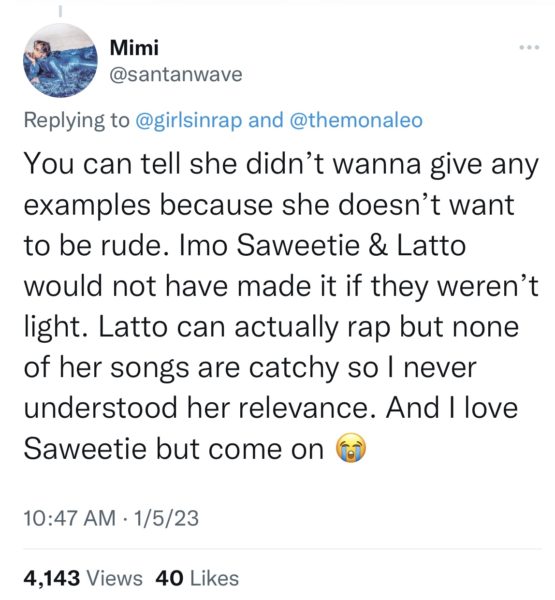This screenshot has width=555, height=600.
Task: Open Mimi's profile picture
Action: pos(60,61)
